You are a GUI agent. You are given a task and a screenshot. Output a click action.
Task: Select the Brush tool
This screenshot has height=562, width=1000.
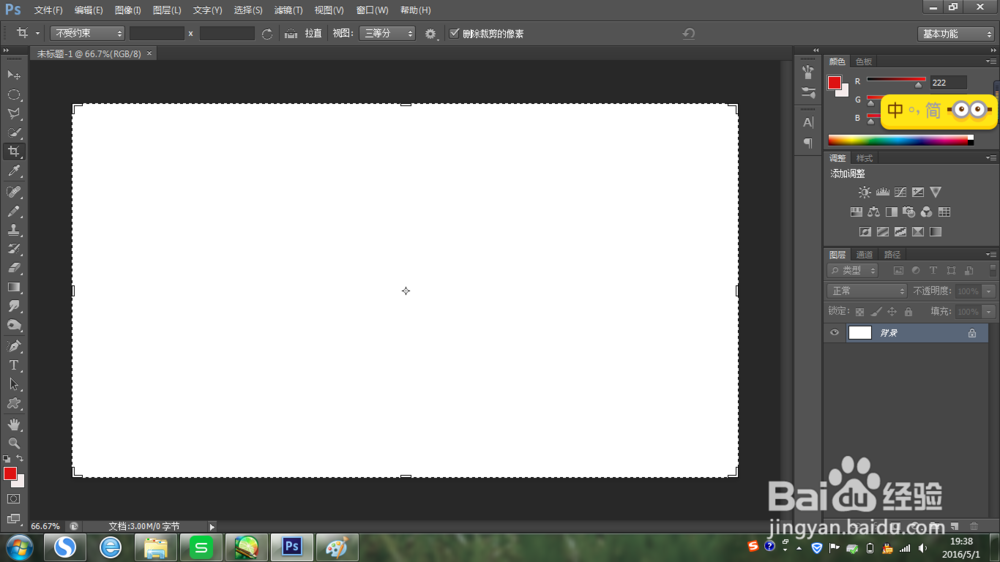(13, 211)
